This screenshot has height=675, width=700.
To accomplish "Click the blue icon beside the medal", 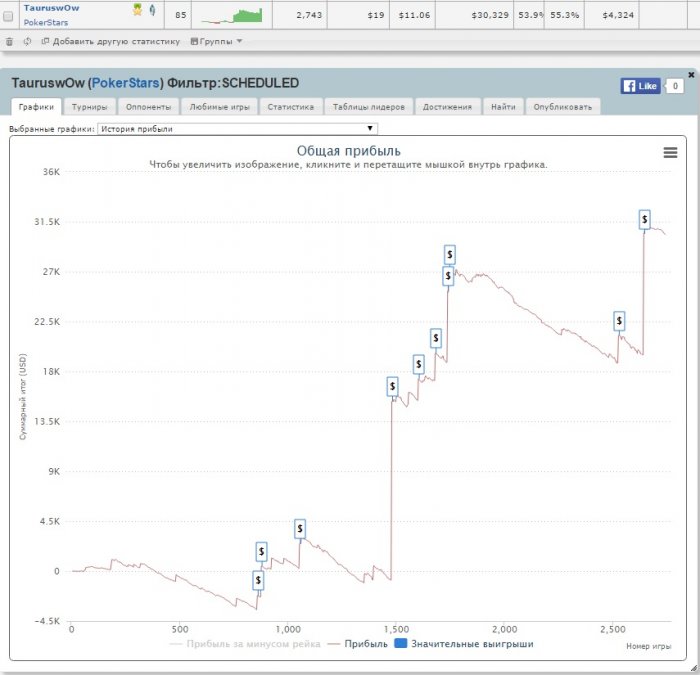I will pyautogui.click(x=152, y=10).
